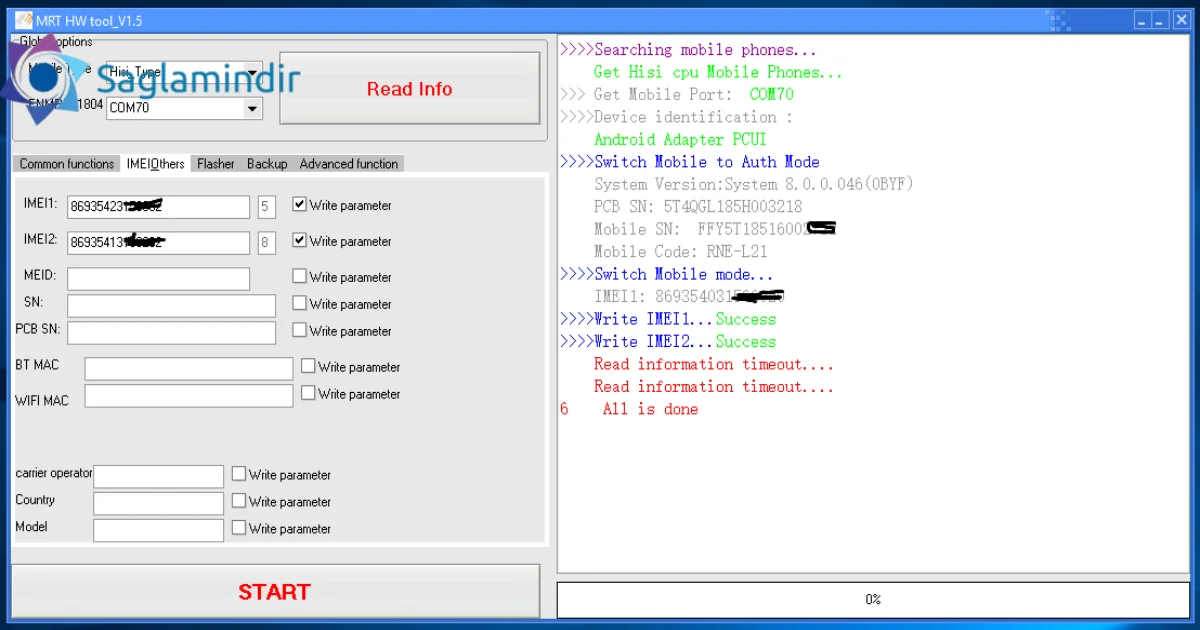Click the IMEI1 check digit box showing 5
1200x630 pixels.
[x=266, y=207]
